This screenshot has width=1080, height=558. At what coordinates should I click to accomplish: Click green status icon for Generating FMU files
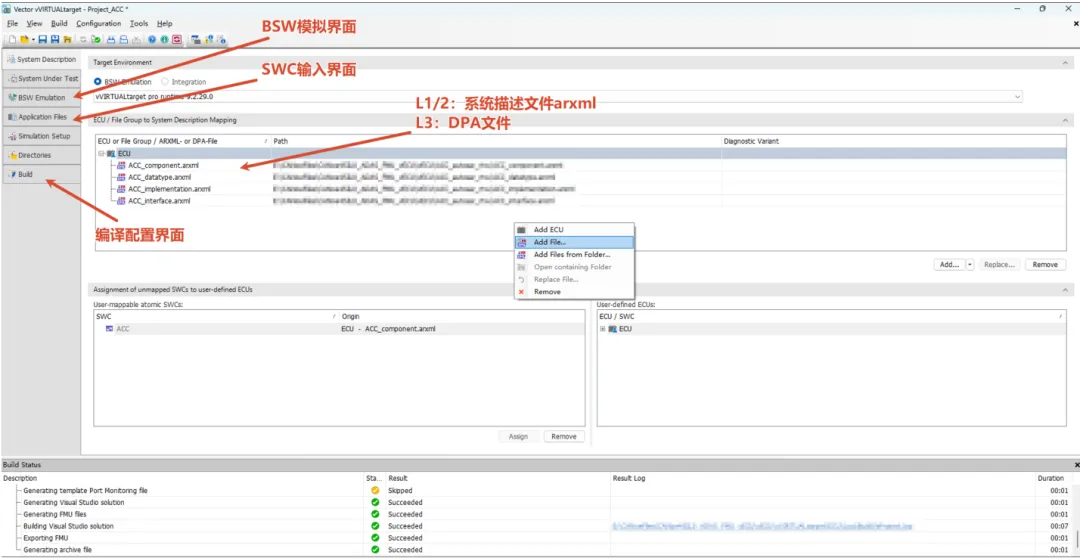(x=375, y=514)
